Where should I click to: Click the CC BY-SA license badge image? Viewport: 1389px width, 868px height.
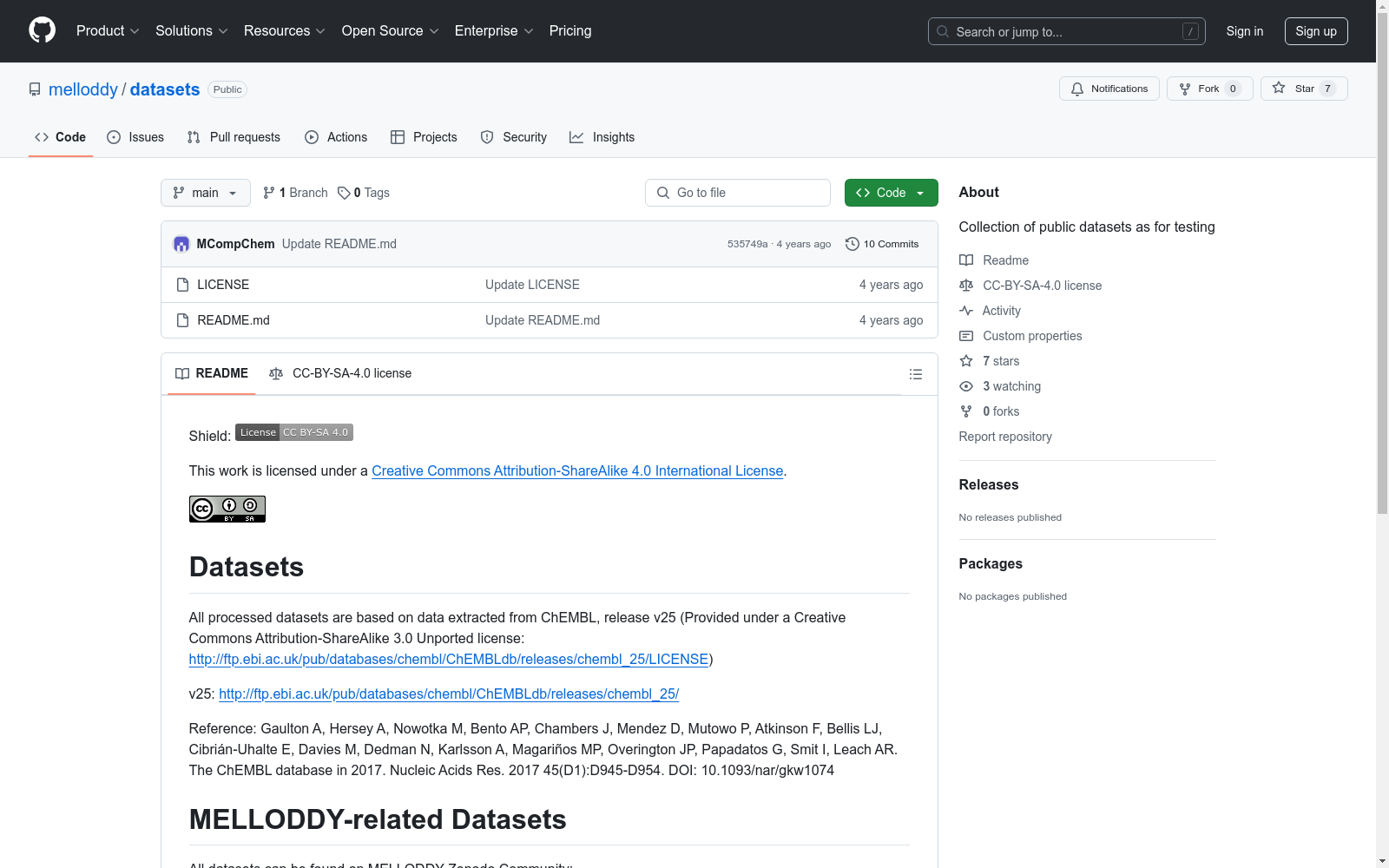click(x=227, y=509)
